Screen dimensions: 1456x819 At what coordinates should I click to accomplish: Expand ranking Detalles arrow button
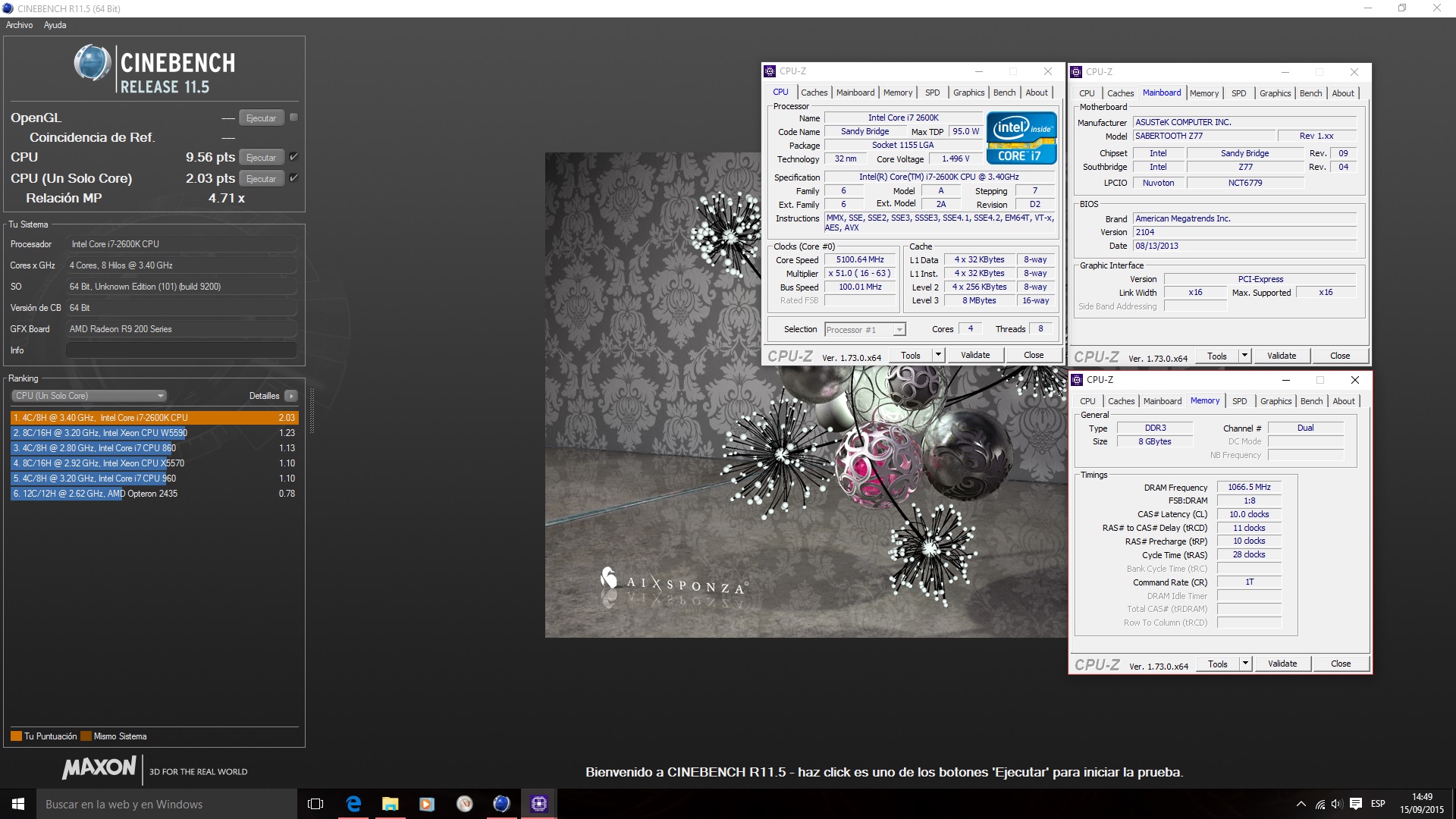coord(291,396)
